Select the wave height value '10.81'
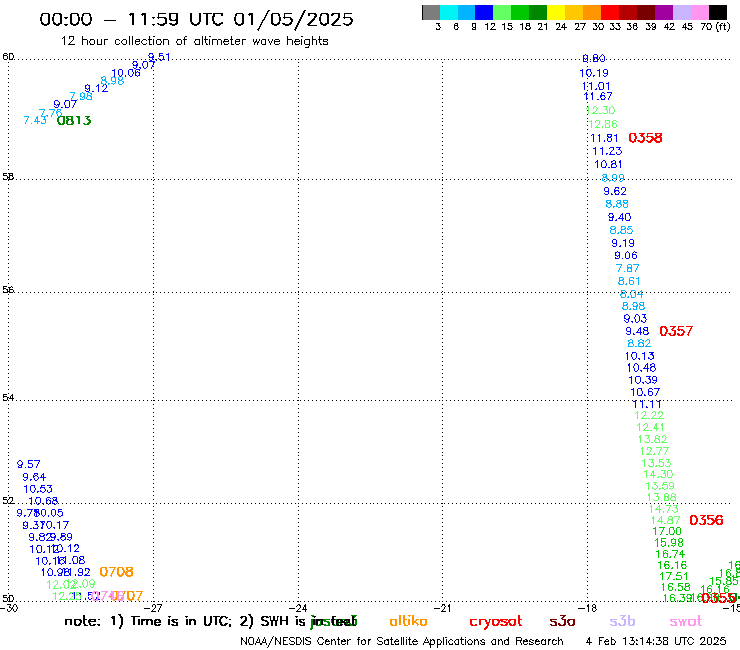The height and width of the screenshot is (650, 740). click(608, 164)
